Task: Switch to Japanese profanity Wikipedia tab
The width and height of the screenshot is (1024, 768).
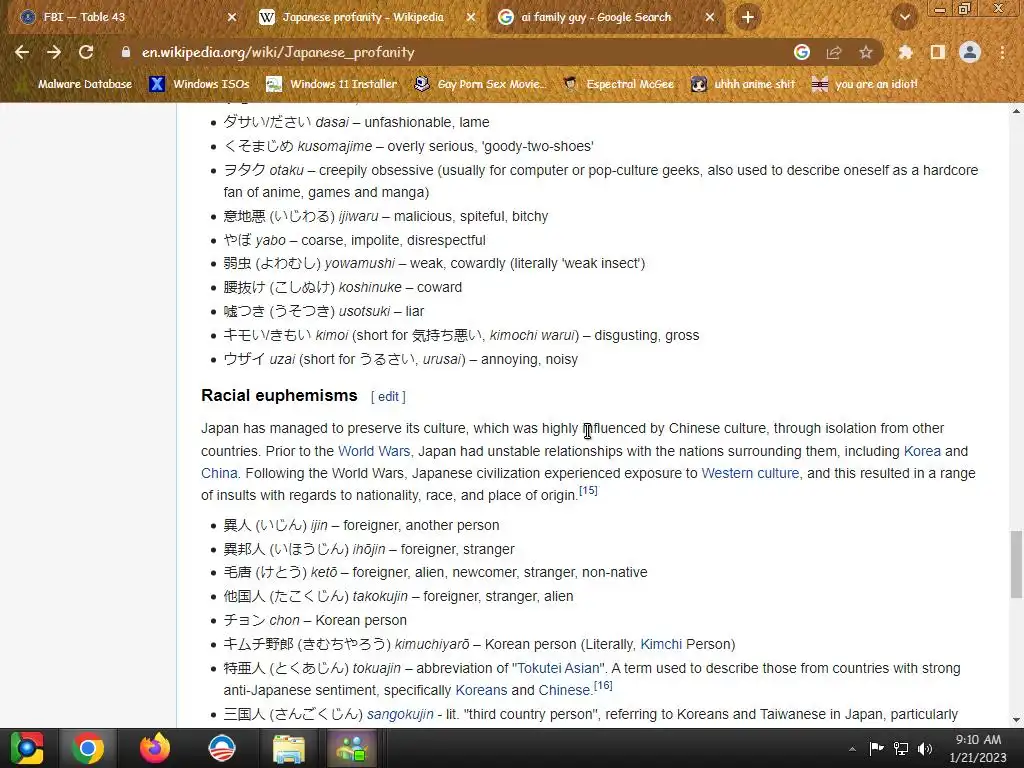Action: 366,18
